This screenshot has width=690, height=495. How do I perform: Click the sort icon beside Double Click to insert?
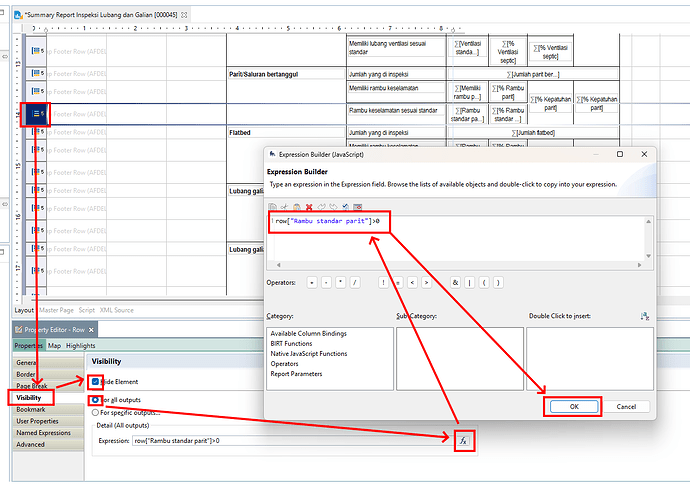(x=645, y=316)
